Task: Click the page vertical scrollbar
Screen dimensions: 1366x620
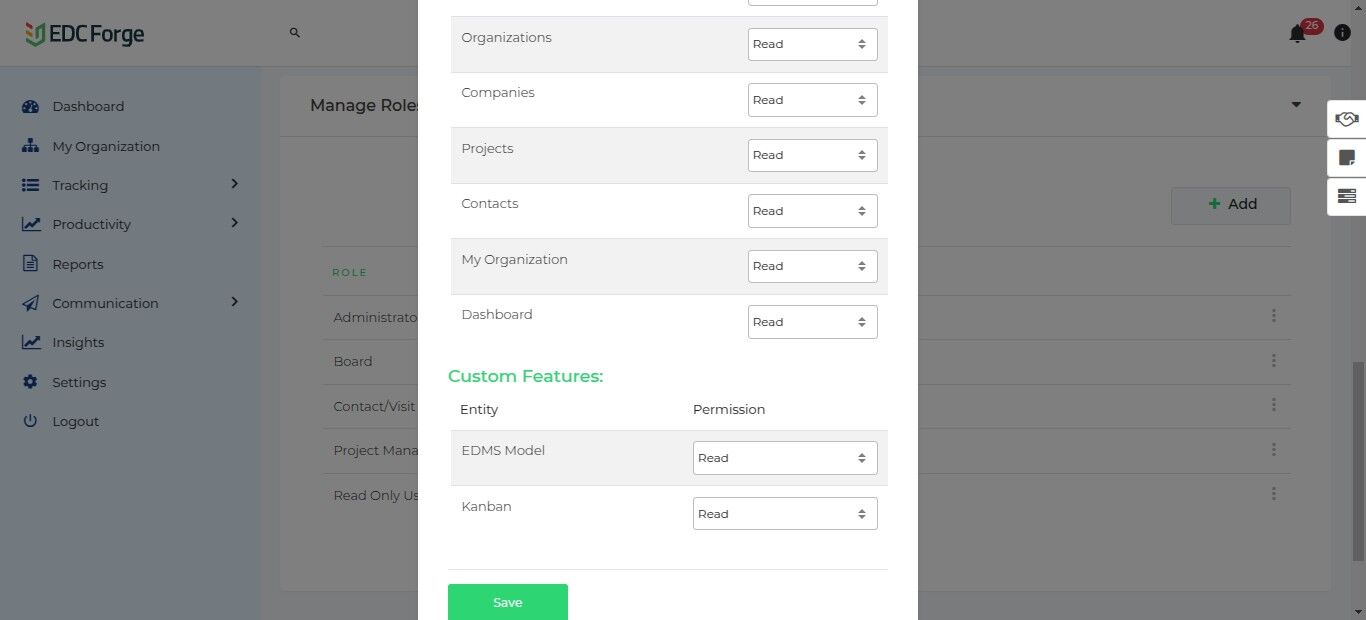Action: pos(1359,460)
